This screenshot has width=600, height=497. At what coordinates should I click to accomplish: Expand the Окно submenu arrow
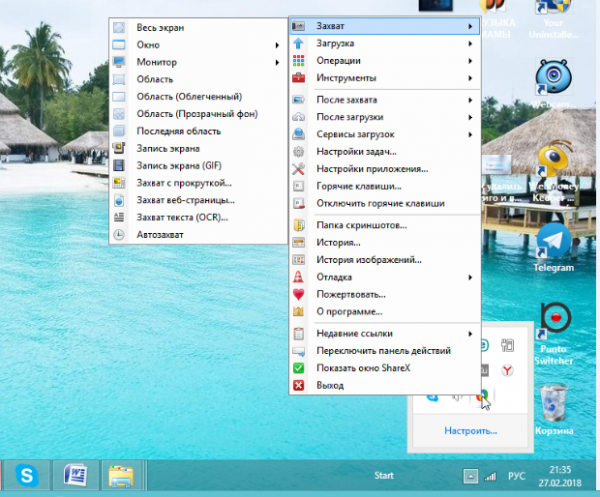pos(277,45)
